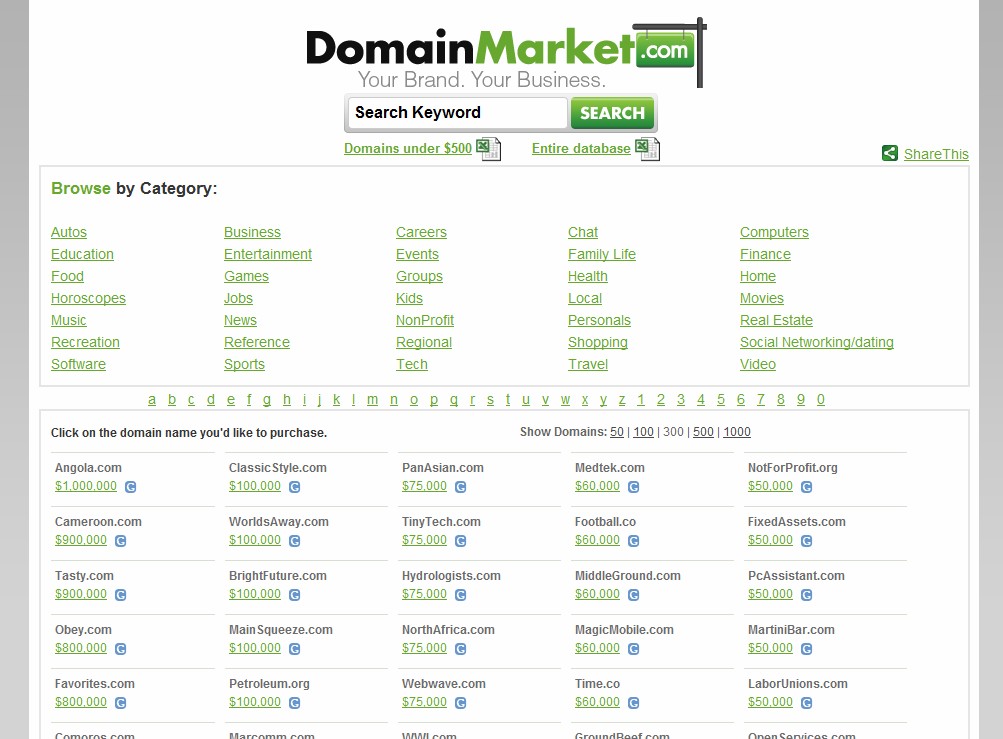Open the Careers category
This screenshot has width=1003, height=739.
[421, 232]
